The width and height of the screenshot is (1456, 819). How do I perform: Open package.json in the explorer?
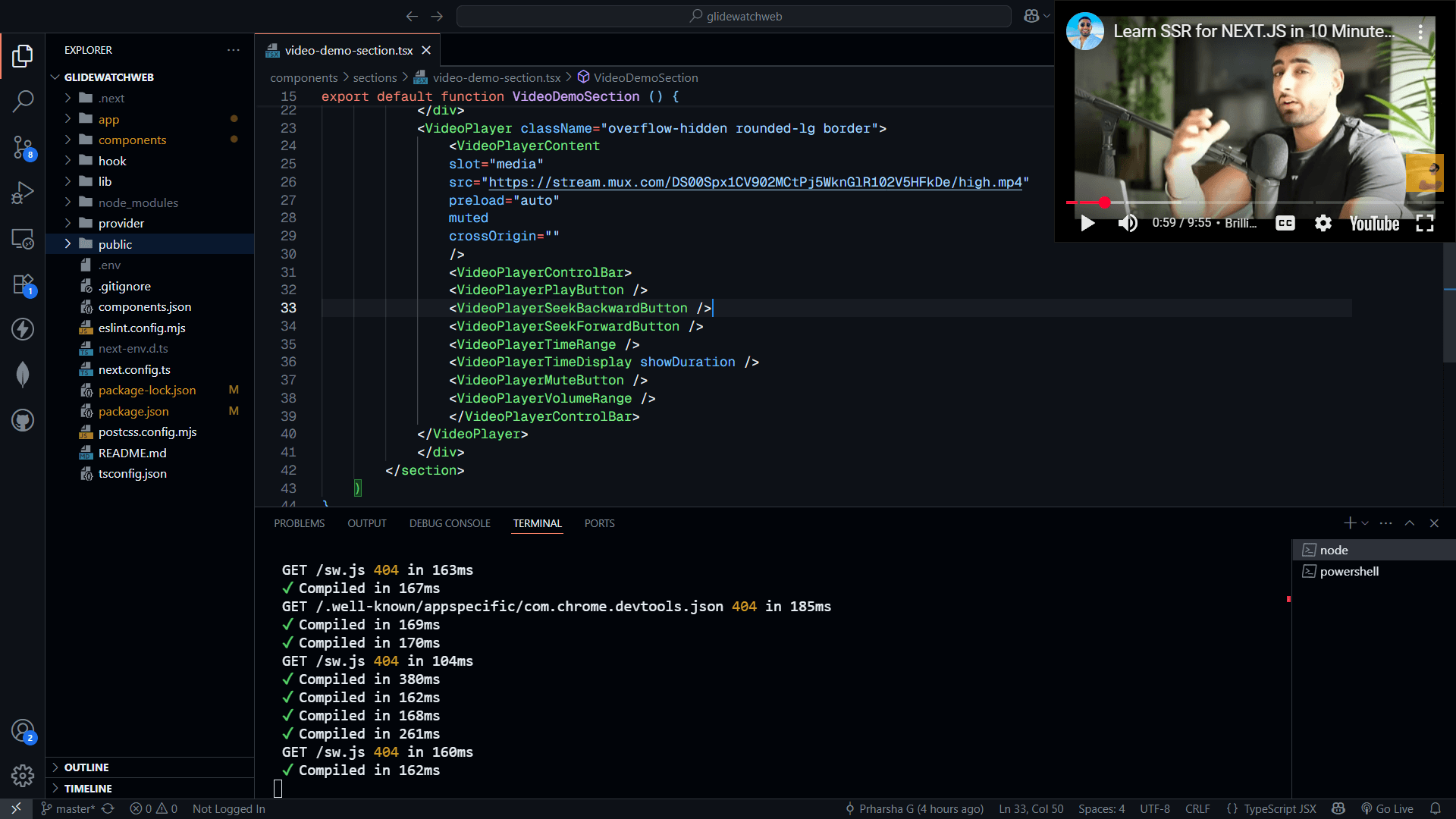pos(133,411)
